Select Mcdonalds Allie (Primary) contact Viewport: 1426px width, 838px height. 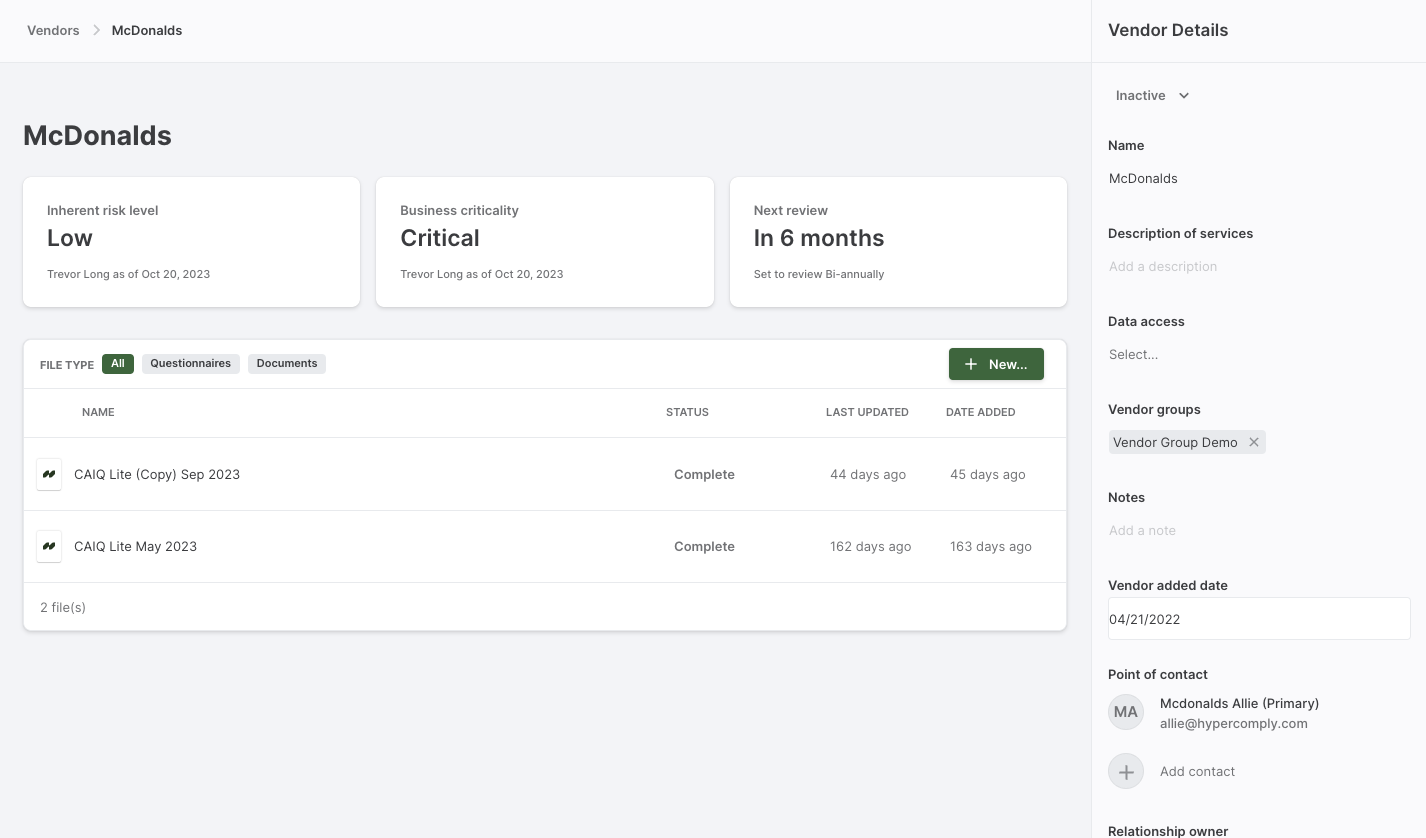click(1239, 703)
